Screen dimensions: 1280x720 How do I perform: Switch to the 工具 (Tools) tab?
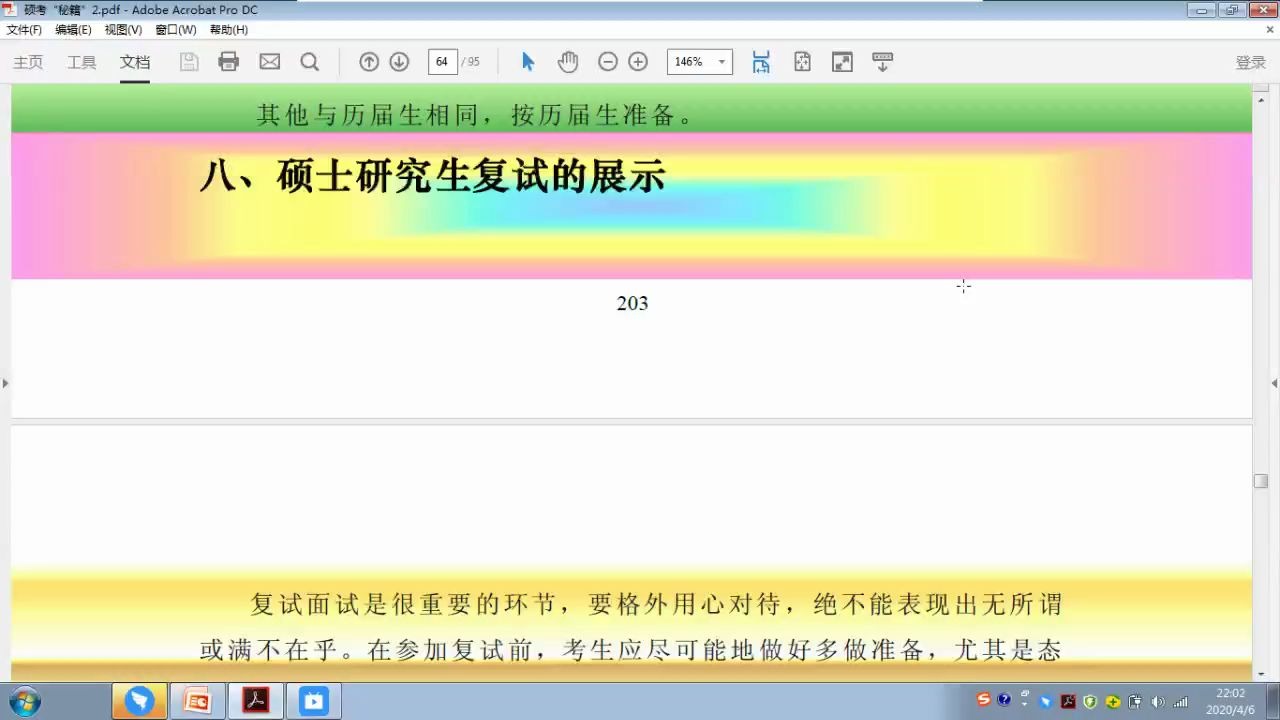pos(81,62)
